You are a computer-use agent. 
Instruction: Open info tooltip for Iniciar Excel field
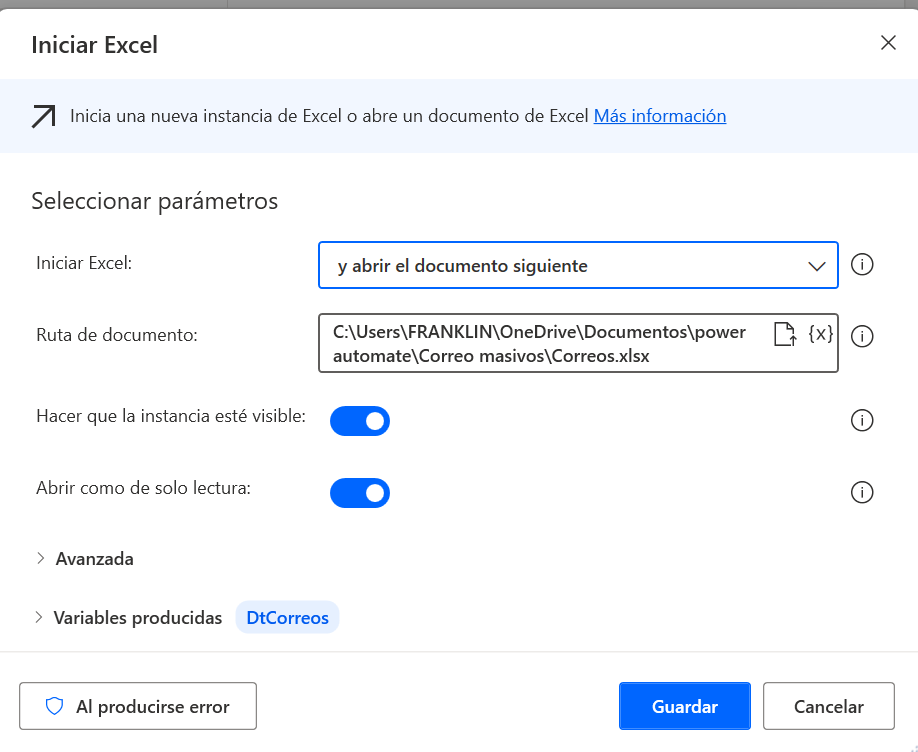tap(862, 265)
